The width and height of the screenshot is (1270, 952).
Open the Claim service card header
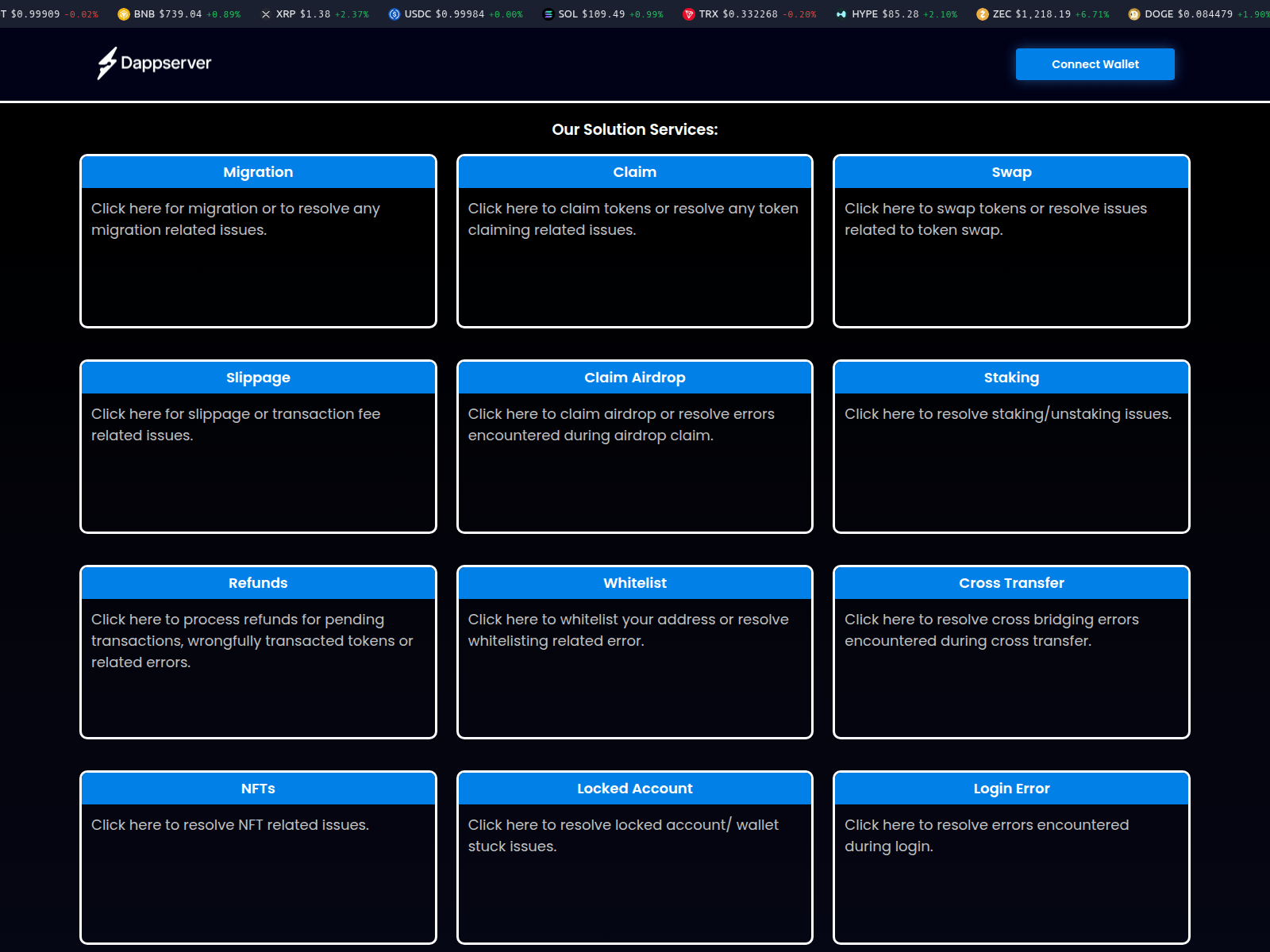pos(635,172)
